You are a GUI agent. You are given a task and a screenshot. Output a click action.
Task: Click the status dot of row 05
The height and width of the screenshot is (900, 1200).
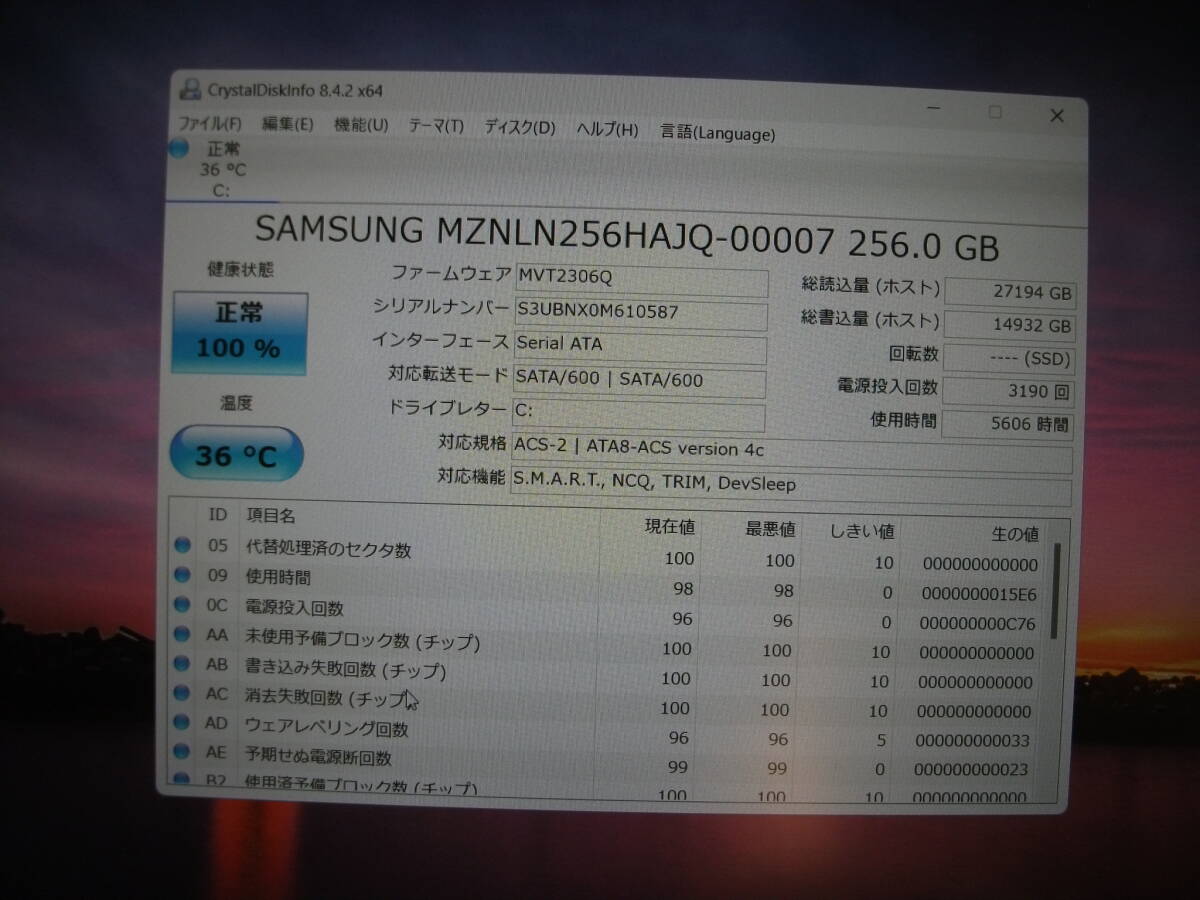pos(182,545)
